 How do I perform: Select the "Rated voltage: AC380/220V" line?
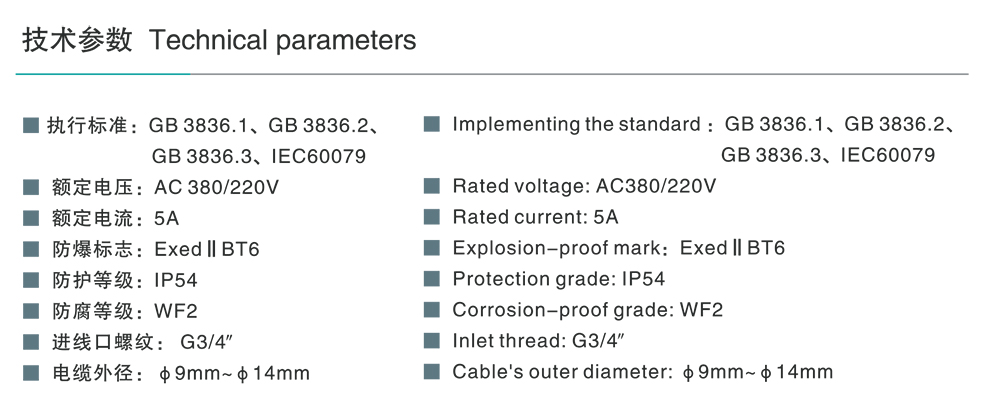click(x=584, y=186)
